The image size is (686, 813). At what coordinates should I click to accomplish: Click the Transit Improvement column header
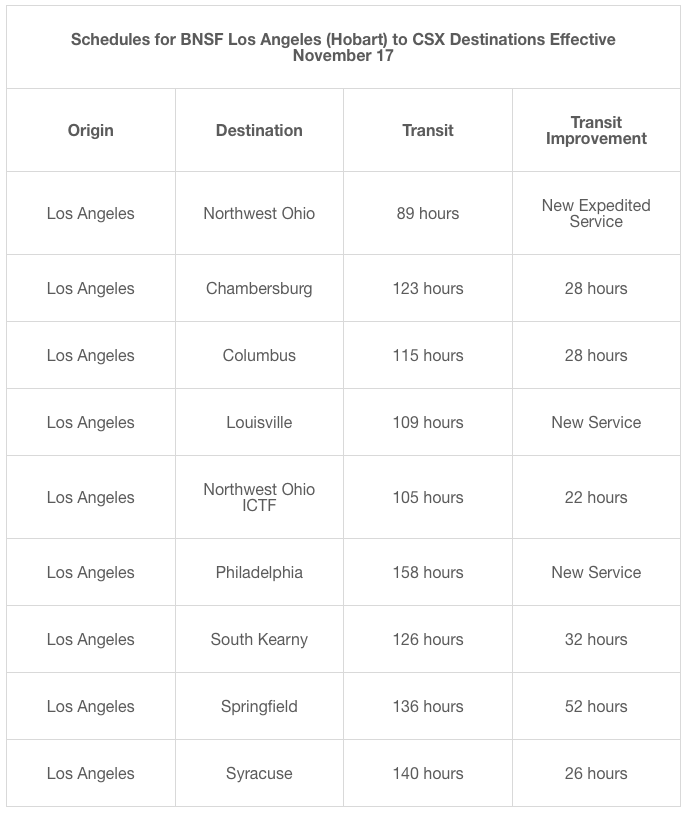pos(596,130)
